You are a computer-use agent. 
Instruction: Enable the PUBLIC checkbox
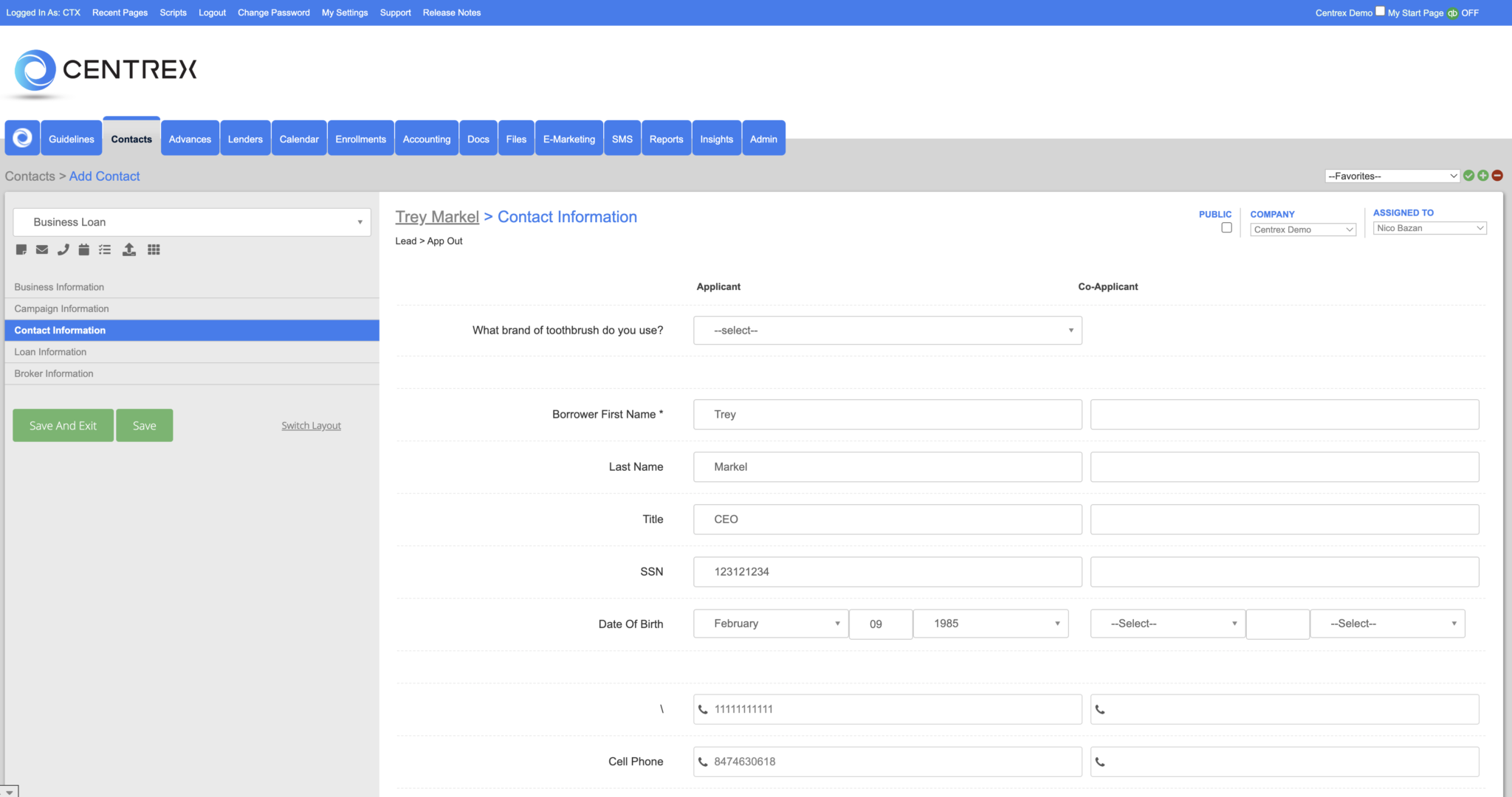[x=1226, y=227]
